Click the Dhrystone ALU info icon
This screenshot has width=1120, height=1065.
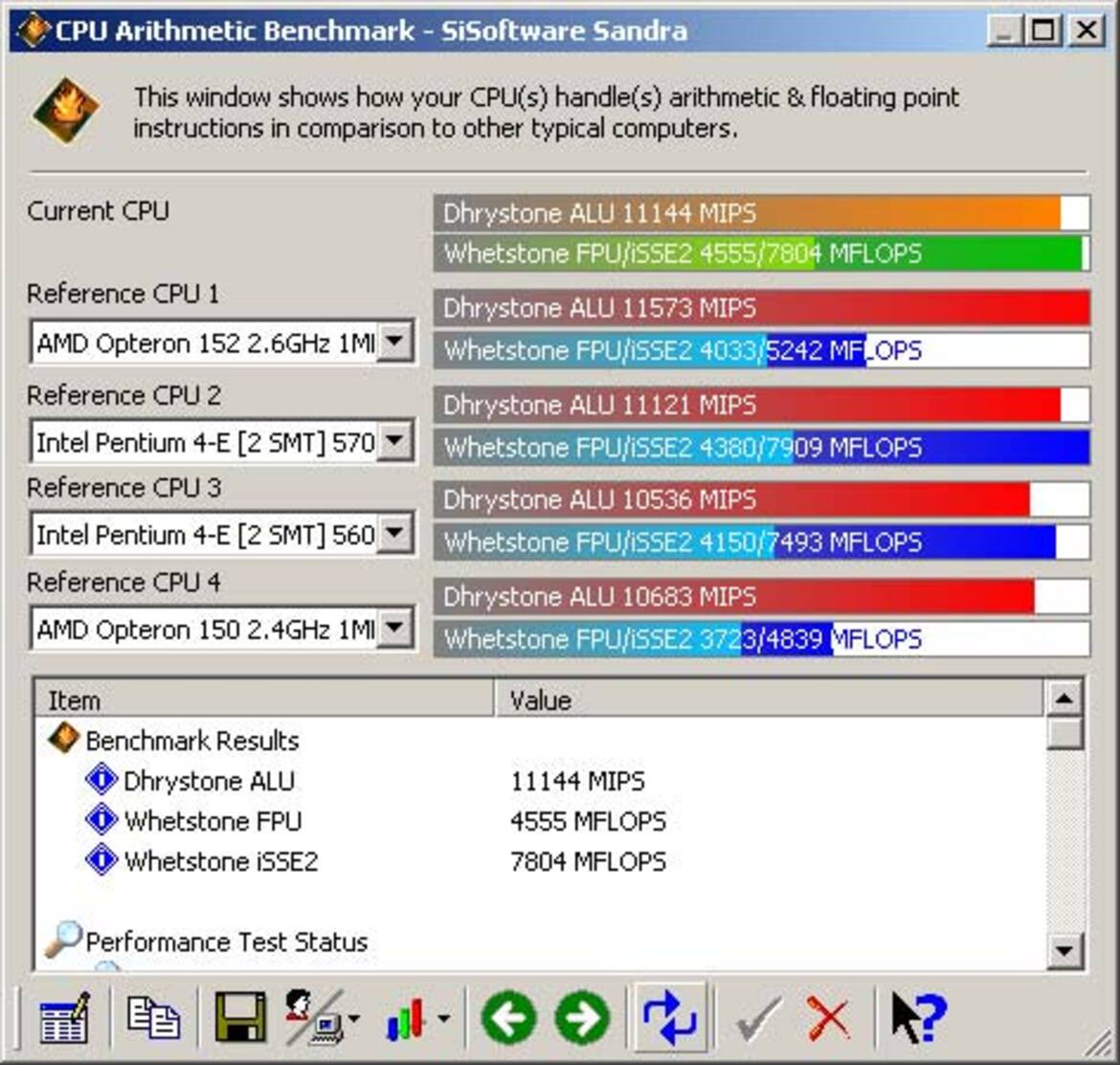(101, 779)
